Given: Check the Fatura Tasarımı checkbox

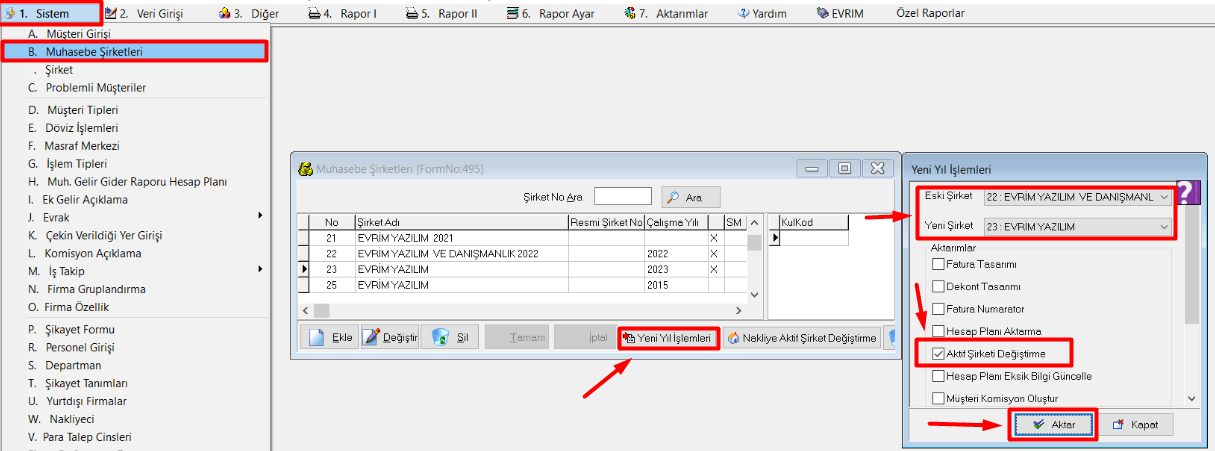Looking at the screenshot, I should coord(938,264).
